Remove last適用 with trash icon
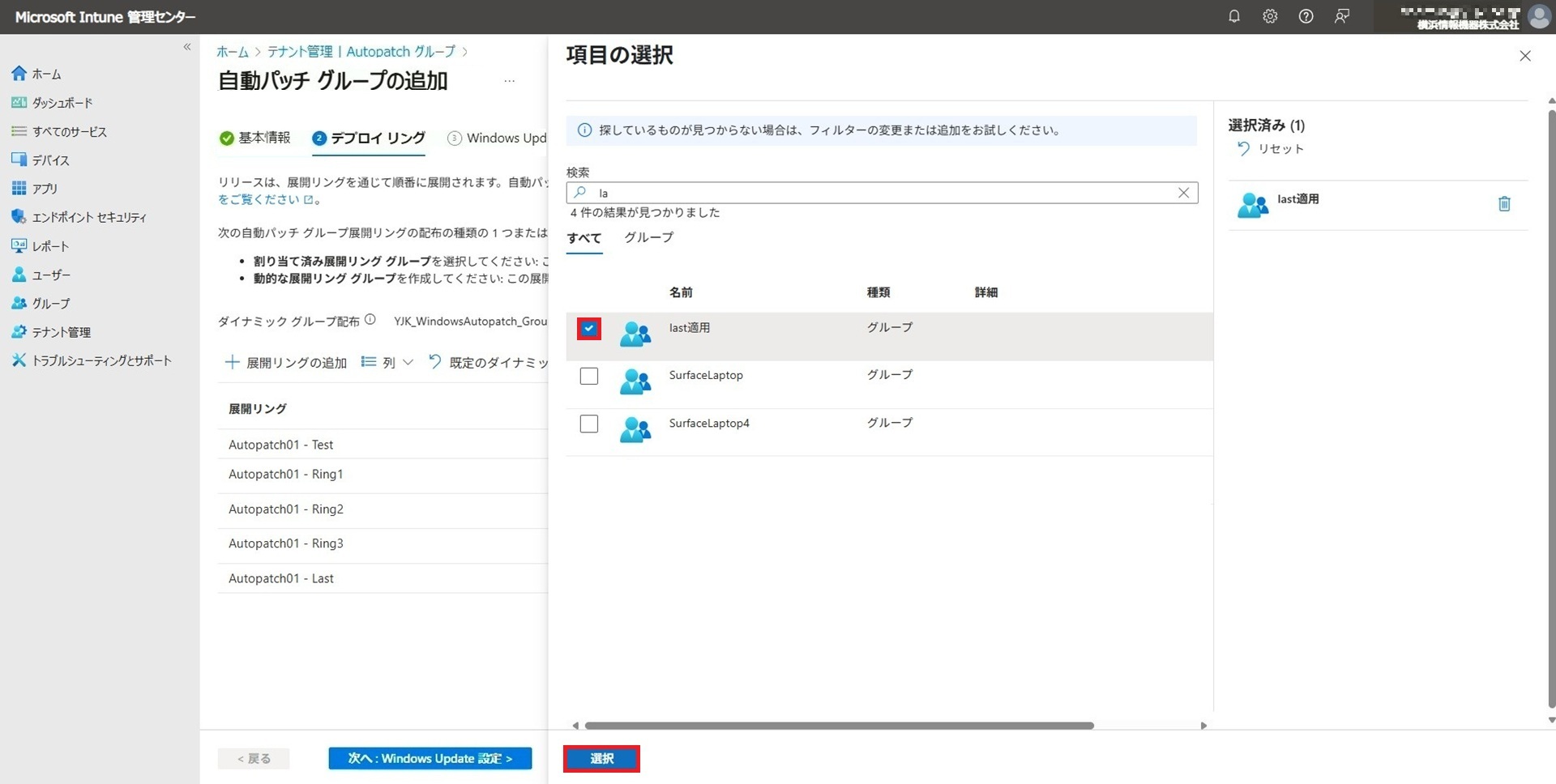Viewport: 1556px width, 784px height. 1504,204
